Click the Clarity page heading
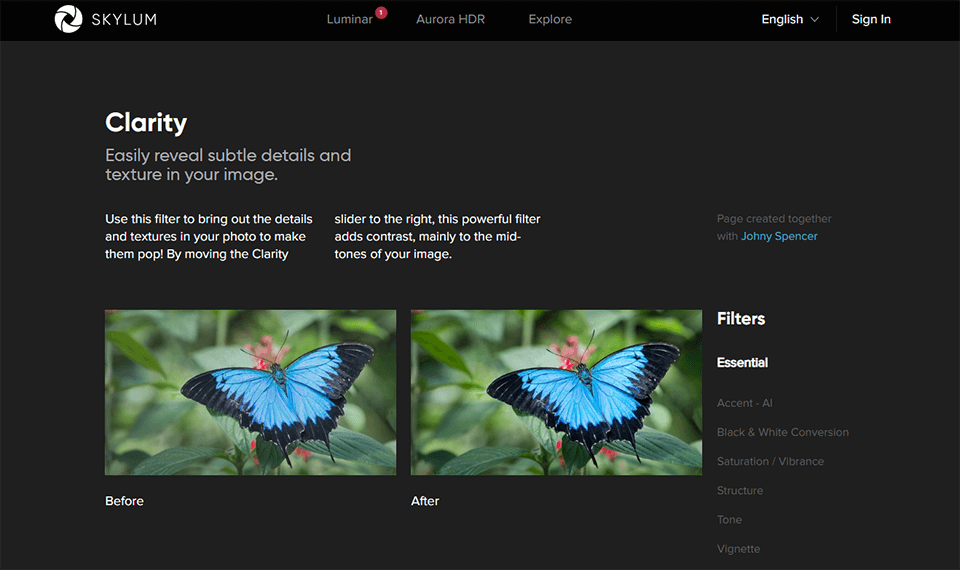Screen dimensions: 960x570 tap(146, 122)
